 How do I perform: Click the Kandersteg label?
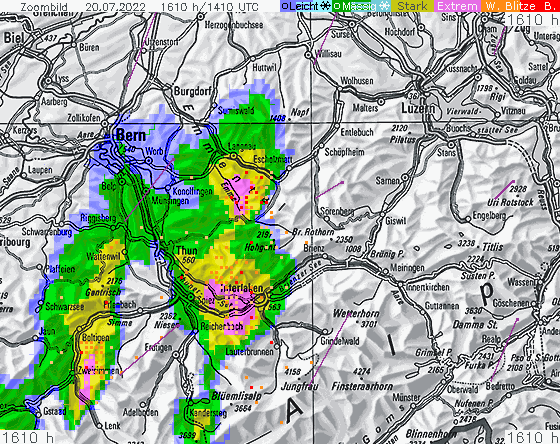[208, 413]
